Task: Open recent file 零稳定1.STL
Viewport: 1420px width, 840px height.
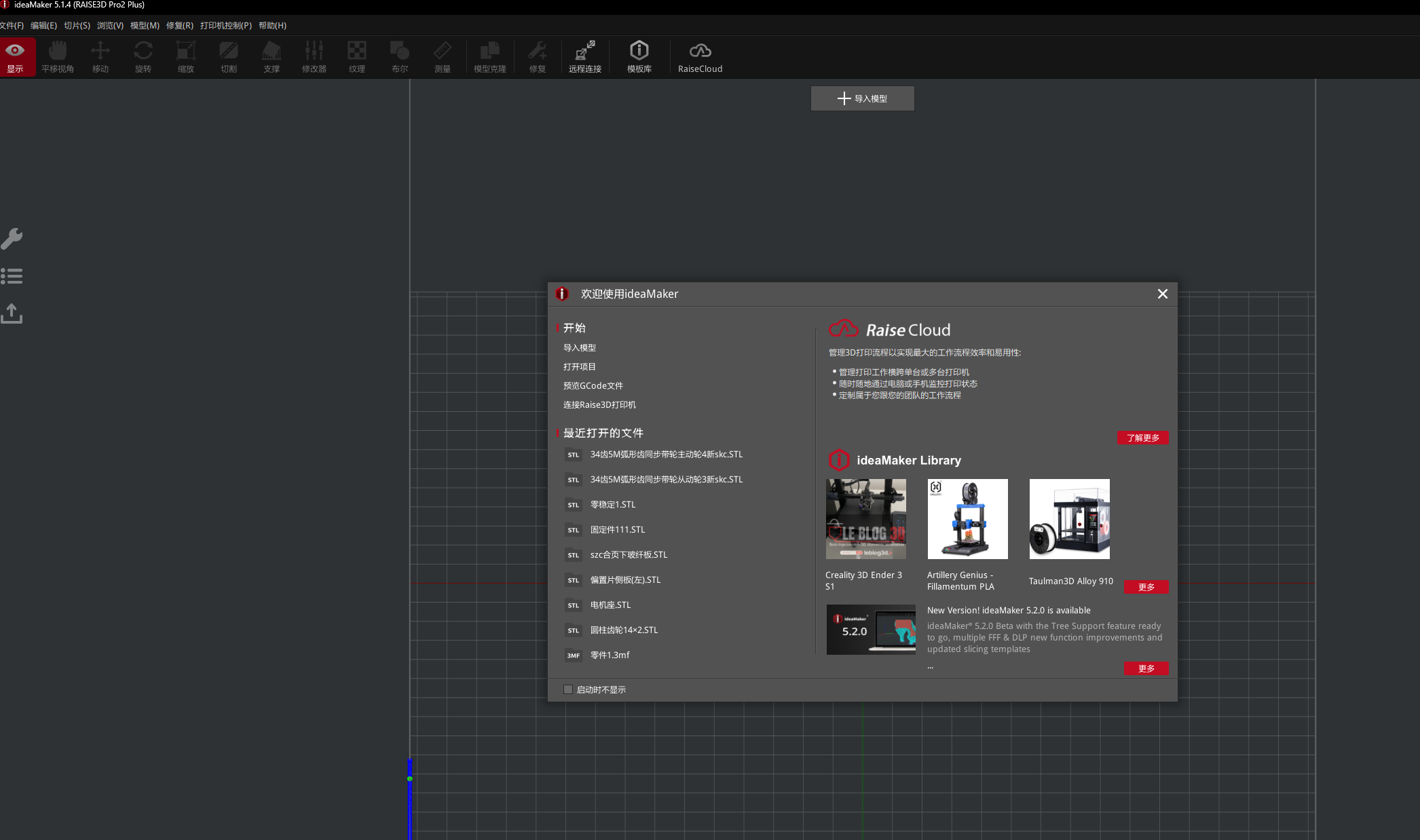Action: point(612,504)
